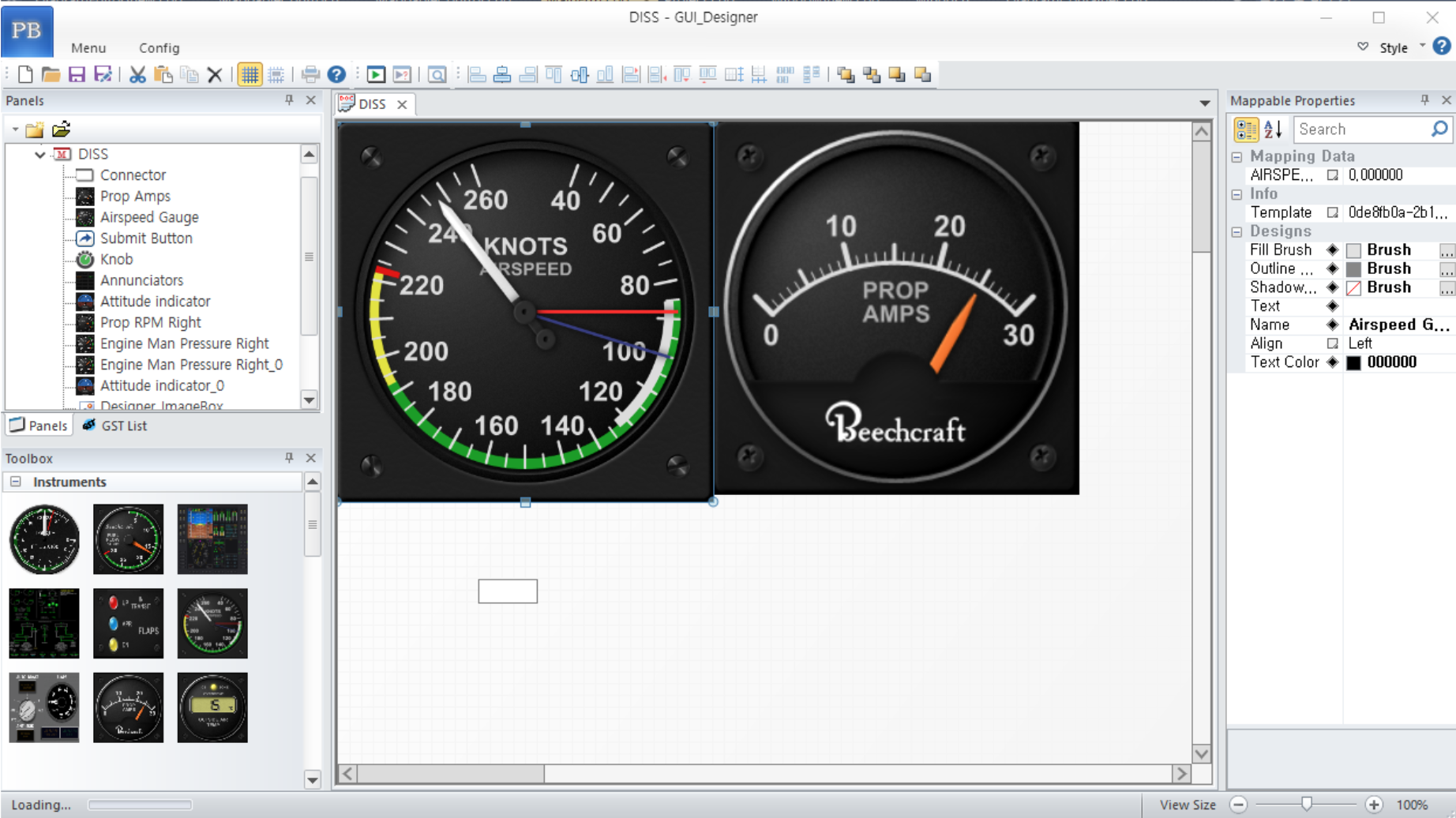Collapse the Info properties section
Image resolution: width=1456 pixels, height=818 pixels.
pos(1237,194)
